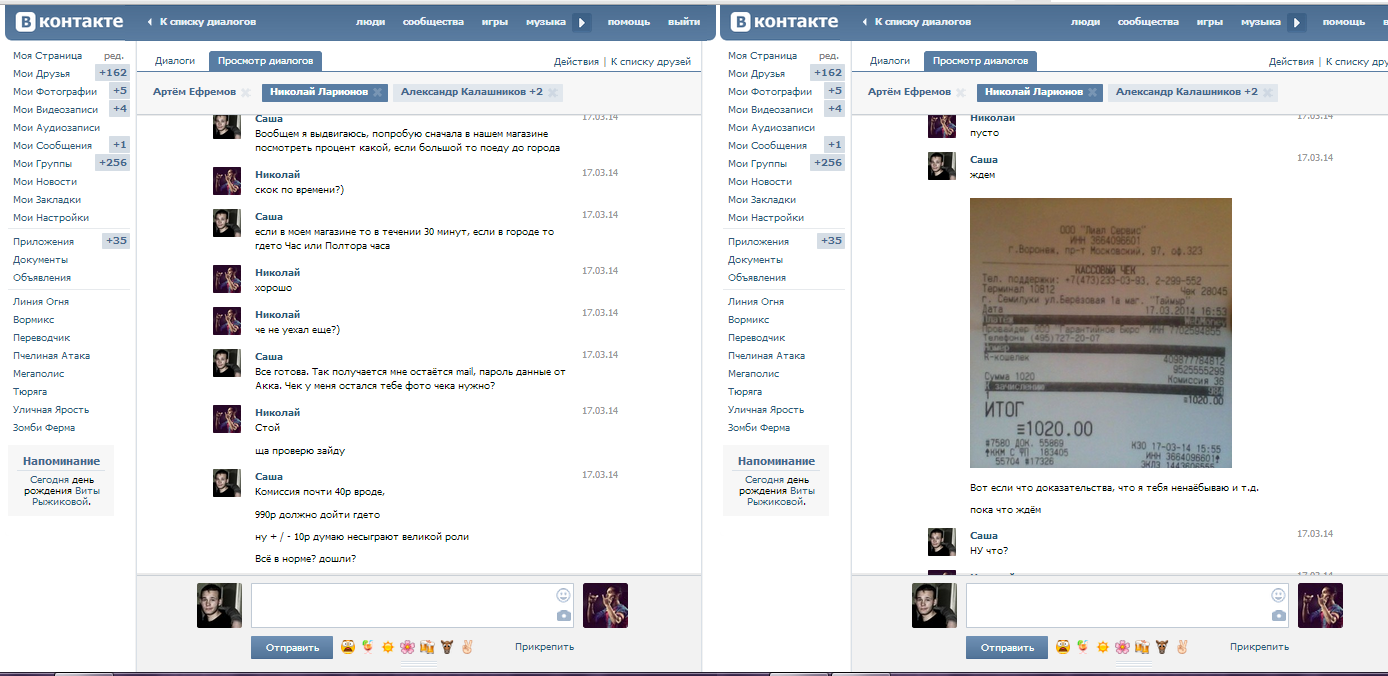
Task: Close Артём Ефремов dialog tab in right window
Action: pyautogui.click(x=960, y=93)
